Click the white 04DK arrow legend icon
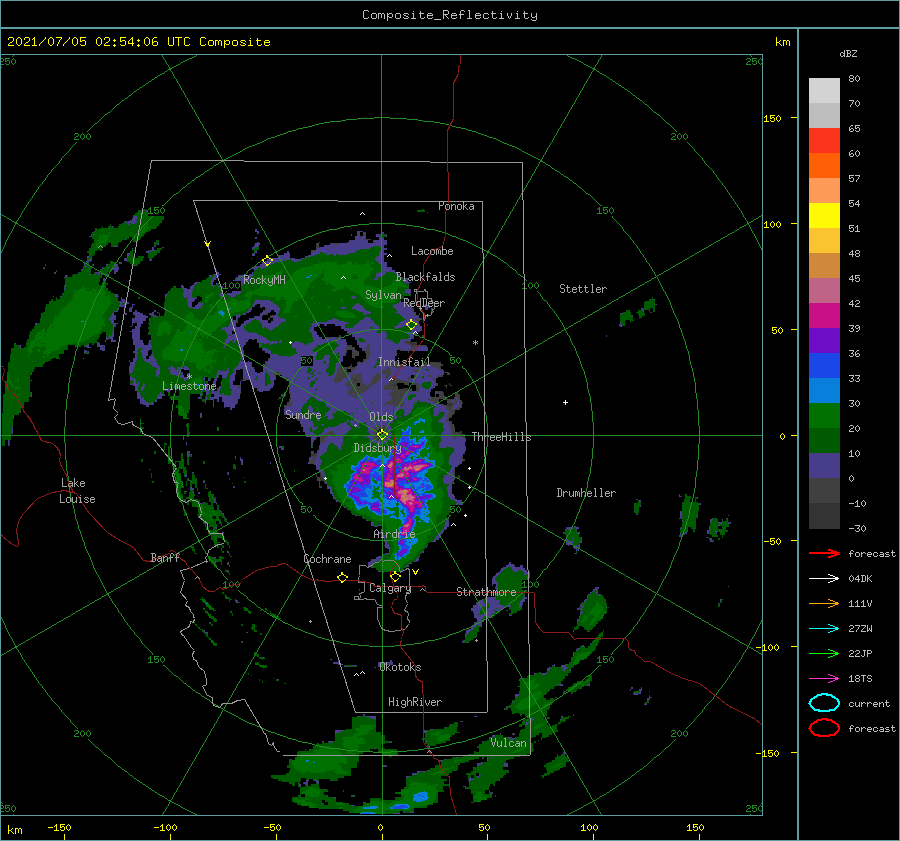The image size is (900, 841). [824, 578]
